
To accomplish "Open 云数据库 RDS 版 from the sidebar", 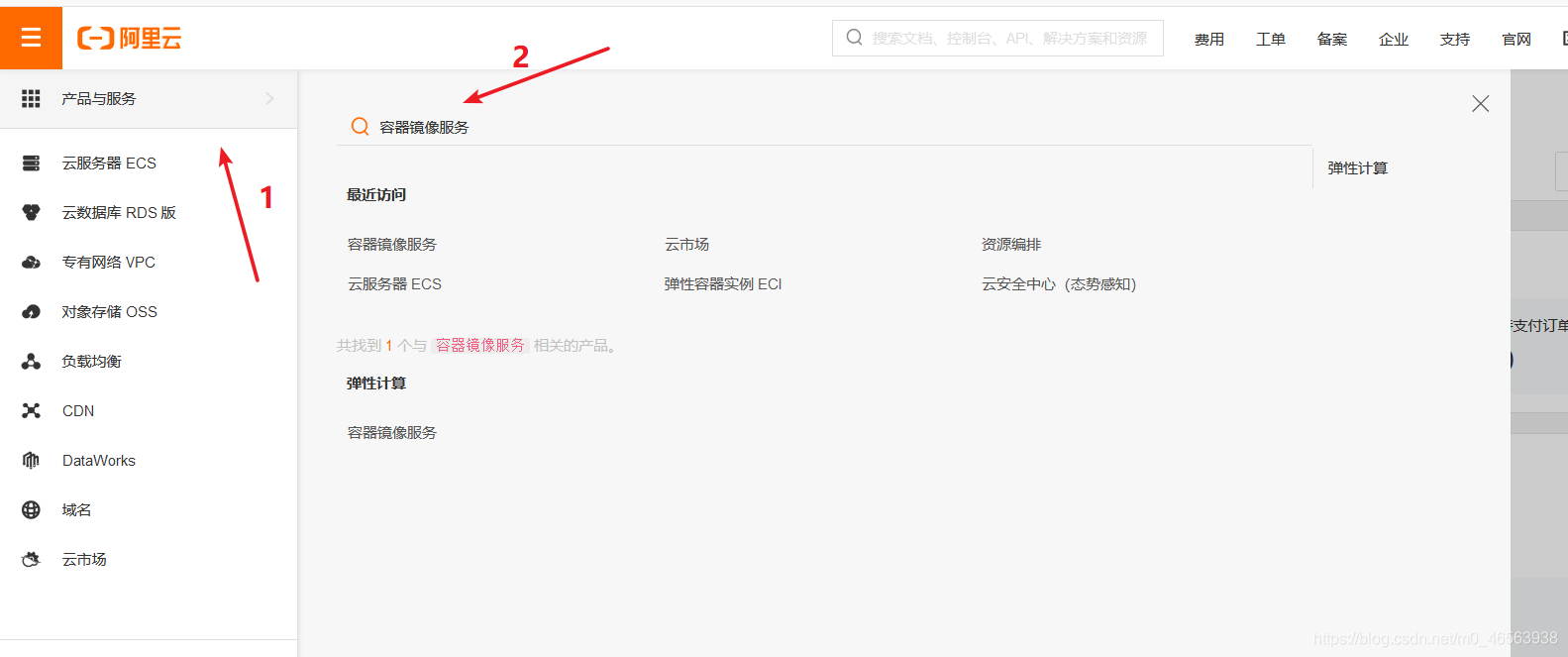I will (x=119, y=212).
